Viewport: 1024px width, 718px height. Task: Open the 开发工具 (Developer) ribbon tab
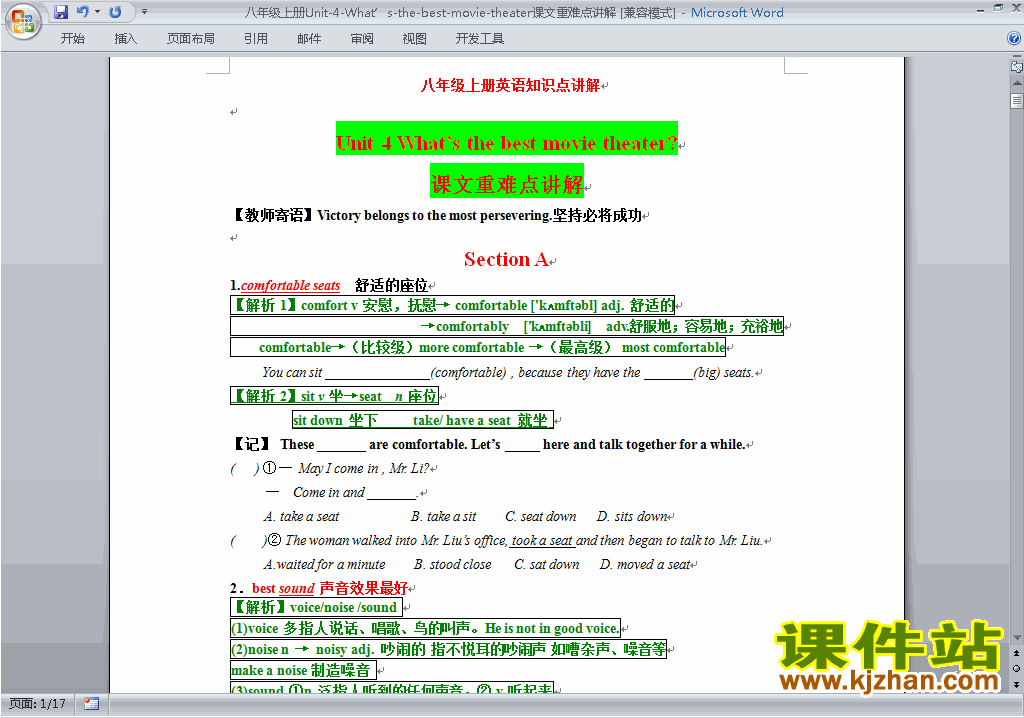pyautogui.click(x=479, y=39)
